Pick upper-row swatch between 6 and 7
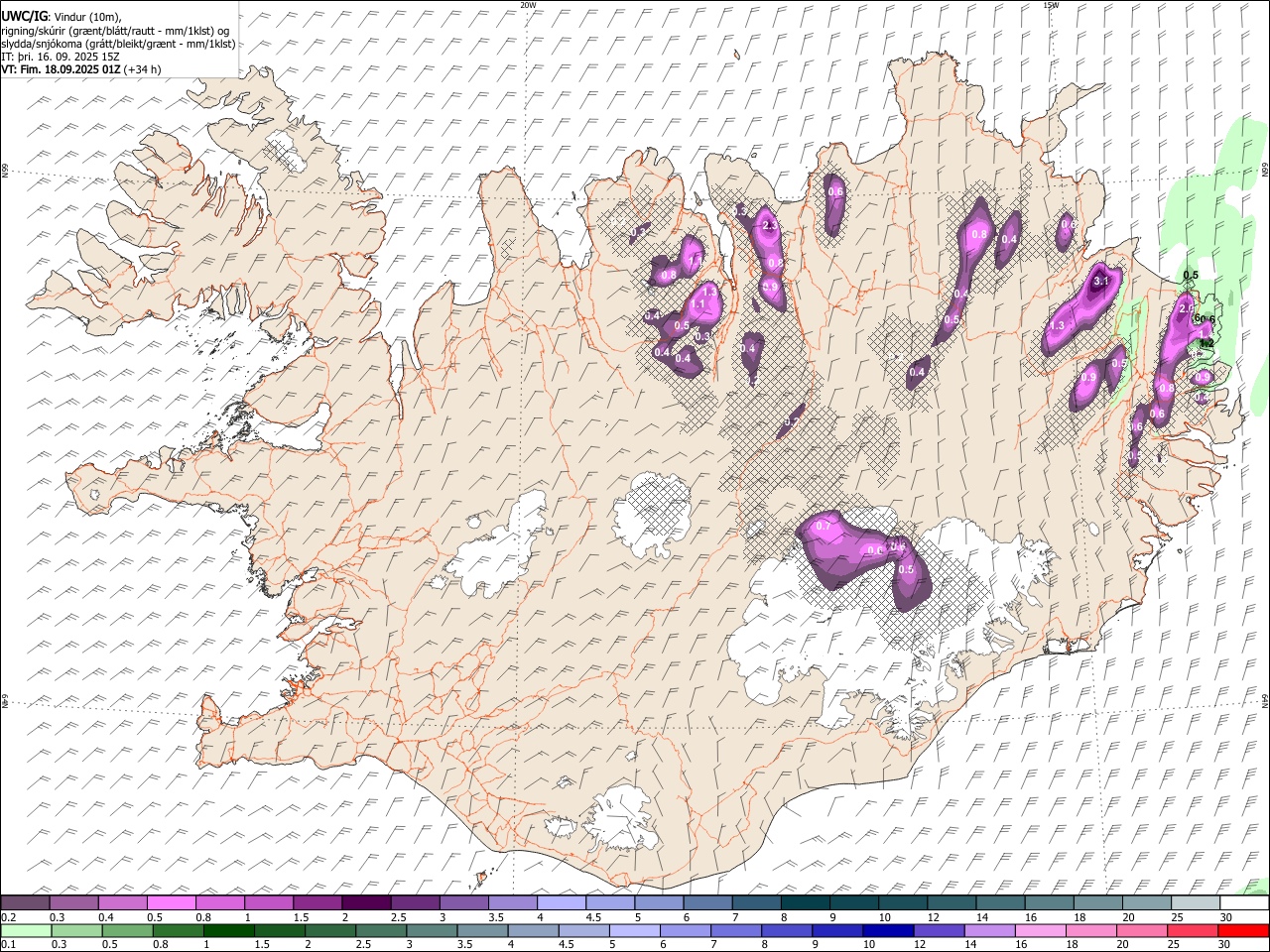 click(708, 902)
